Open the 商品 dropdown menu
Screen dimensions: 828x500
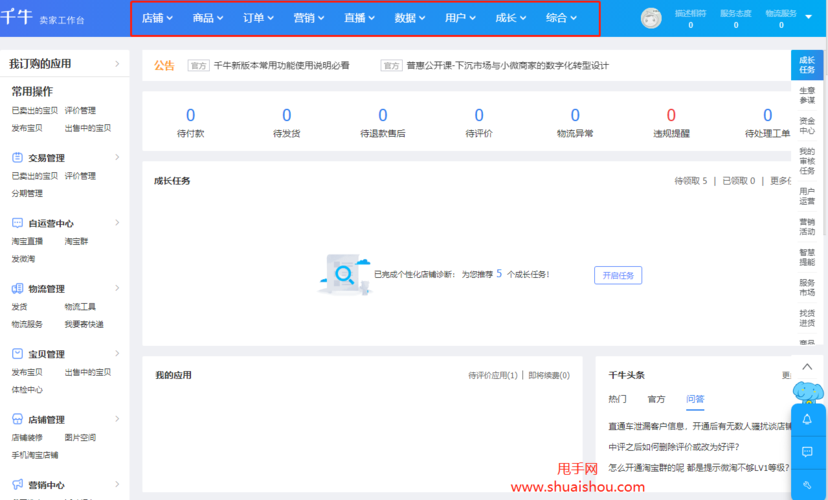click(x=208, y=18)
